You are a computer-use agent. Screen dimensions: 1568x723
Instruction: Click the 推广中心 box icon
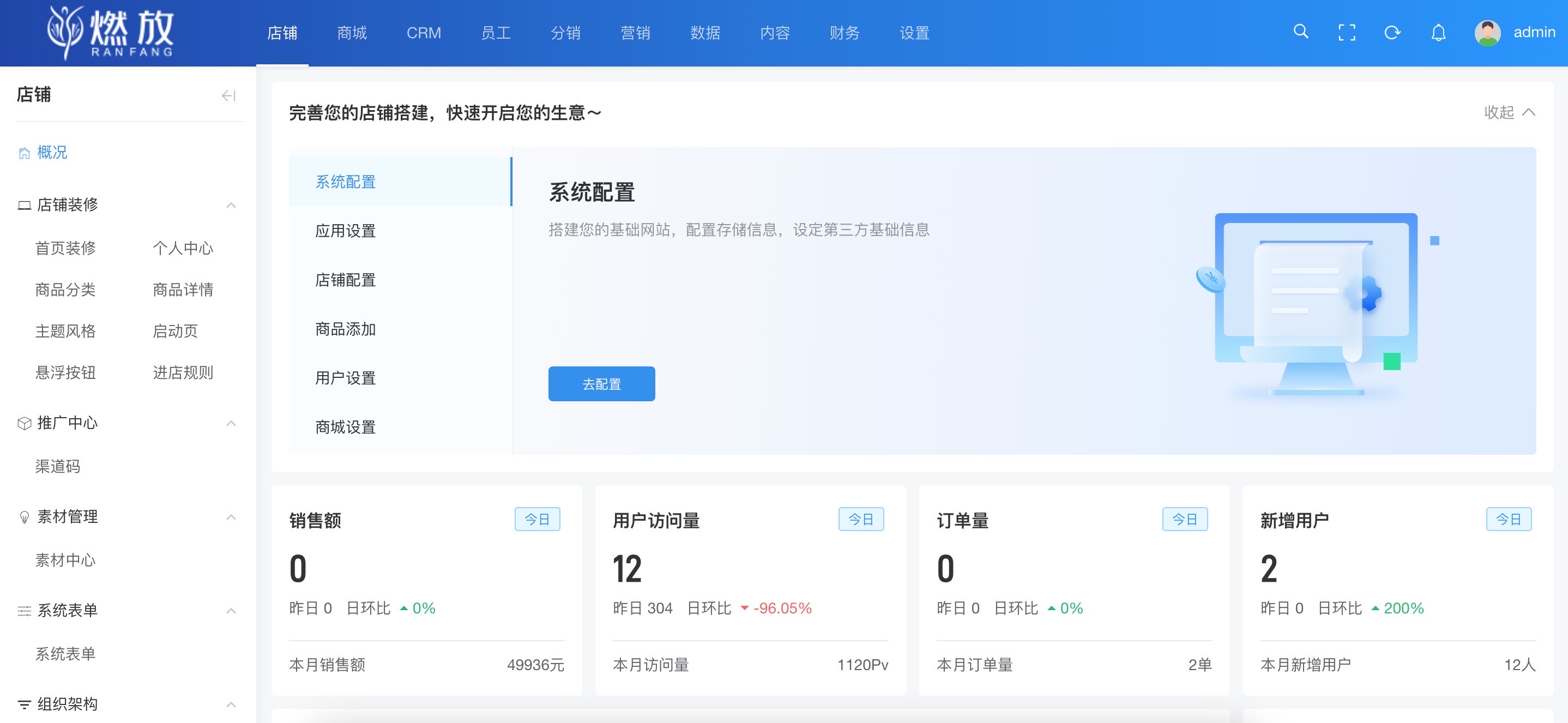[x=24, y=423]
